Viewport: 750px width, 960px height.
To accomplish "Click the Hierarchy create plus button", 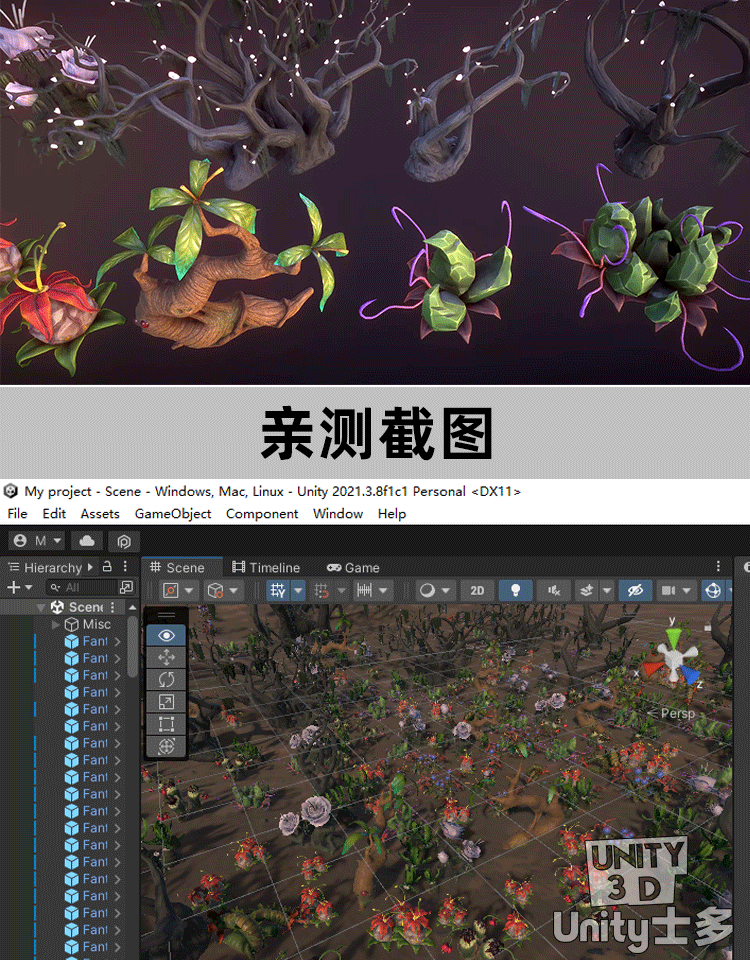I will click(14, 587).
